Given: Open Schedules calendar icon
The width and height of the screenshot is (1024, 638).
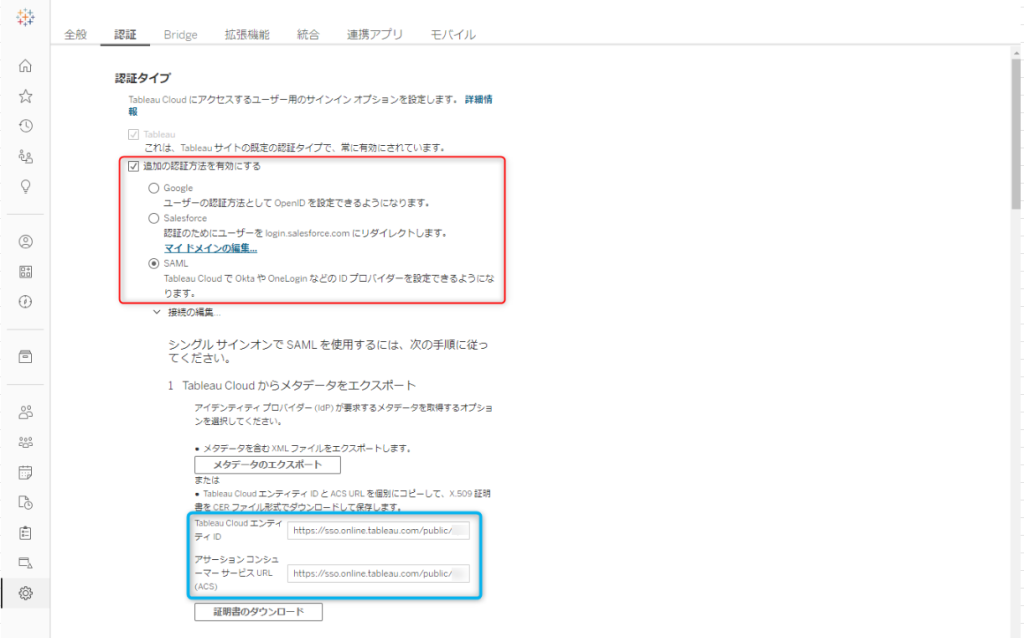Looking at the screenshot, I should [25, 472].
